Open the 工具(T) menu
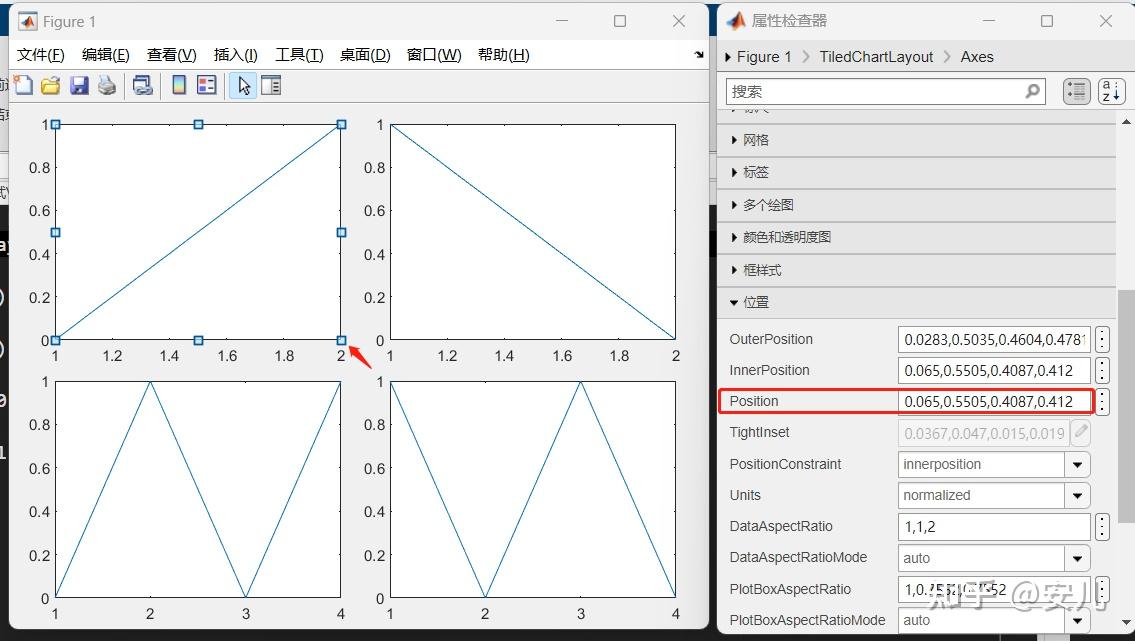The height and width of the screenshot is (641, 1135). [x=298, y=55]
